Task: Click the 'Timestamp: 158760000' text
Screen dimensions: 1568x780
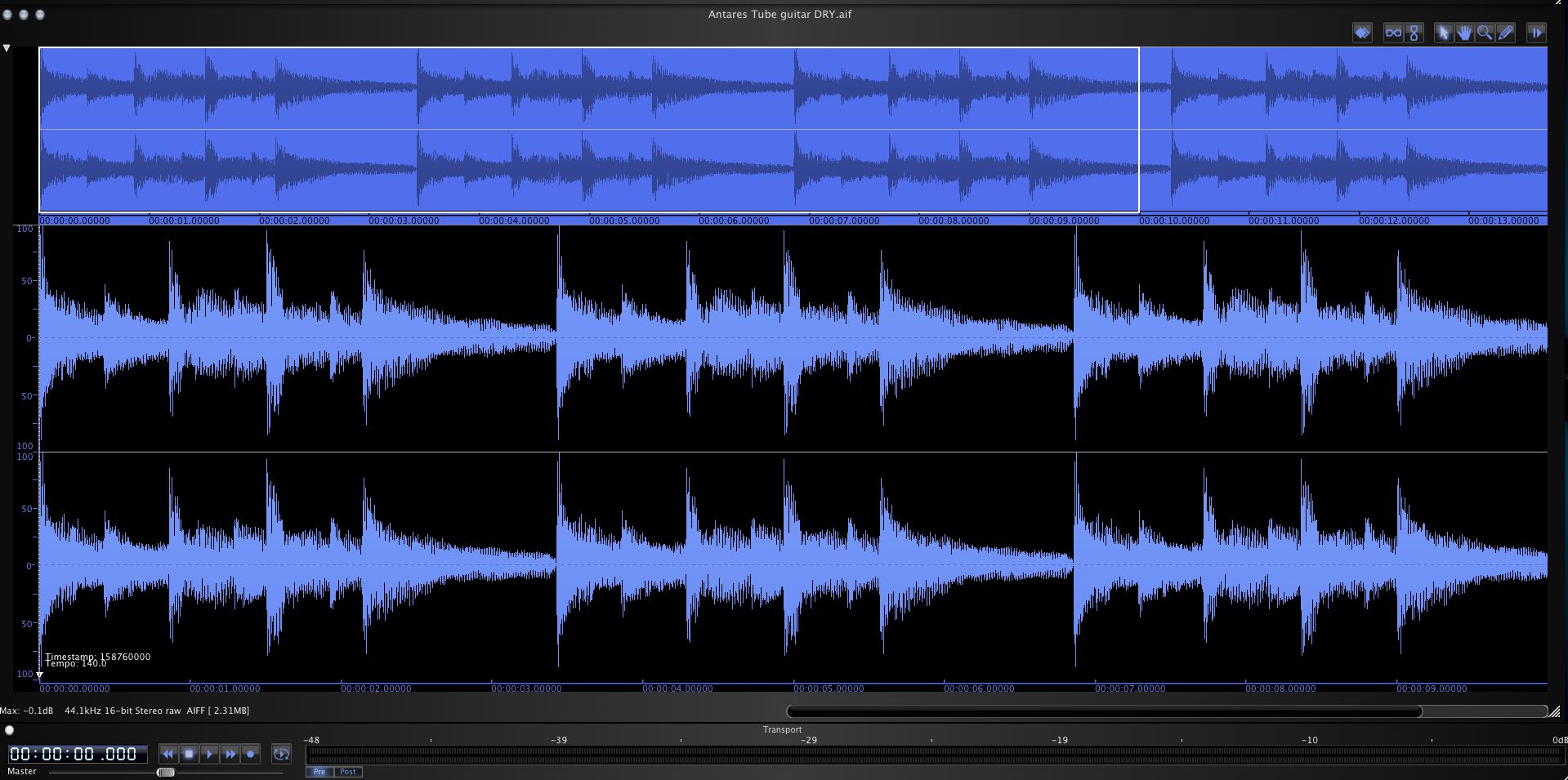Action: click(97, 657)
